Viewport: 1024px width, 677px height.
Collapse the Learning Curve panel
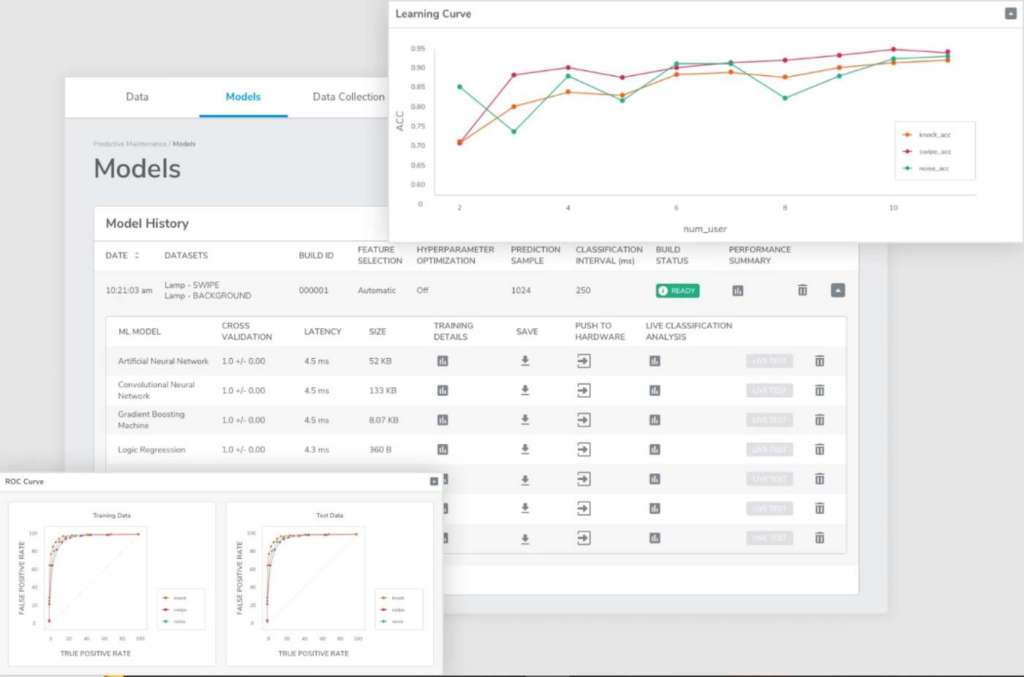click(x=1010, y=13)
